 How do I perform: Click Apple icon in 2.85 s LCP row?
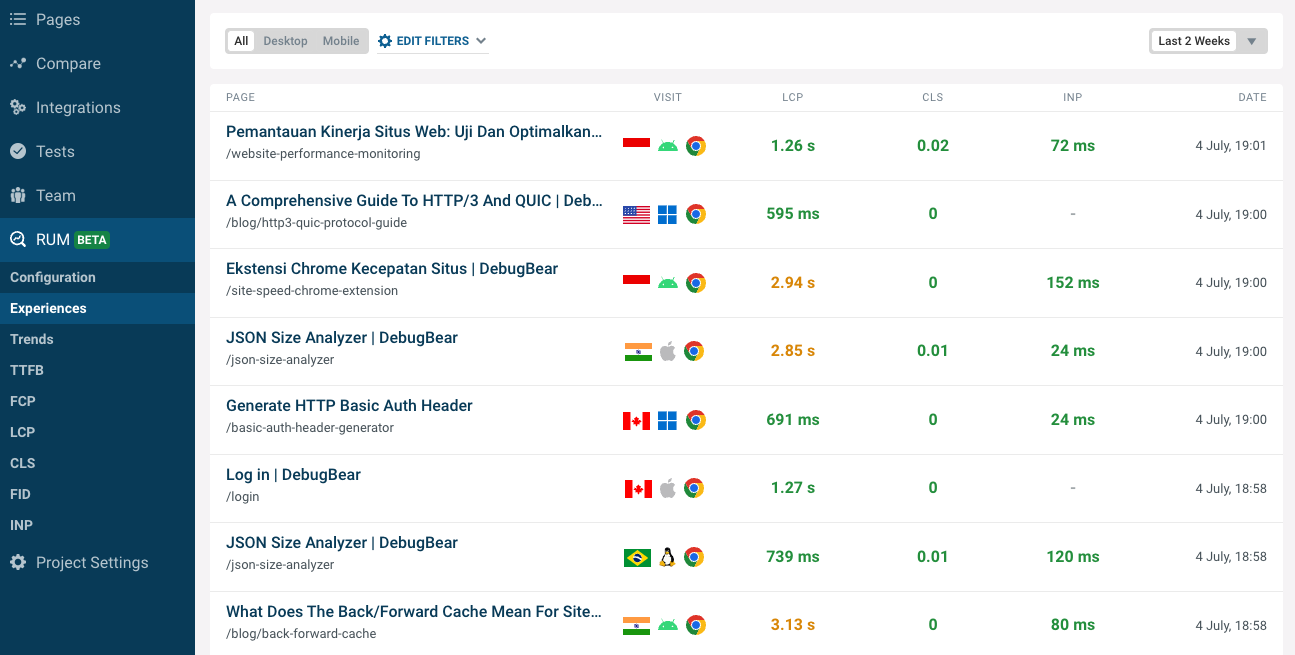tap(668, 351)
